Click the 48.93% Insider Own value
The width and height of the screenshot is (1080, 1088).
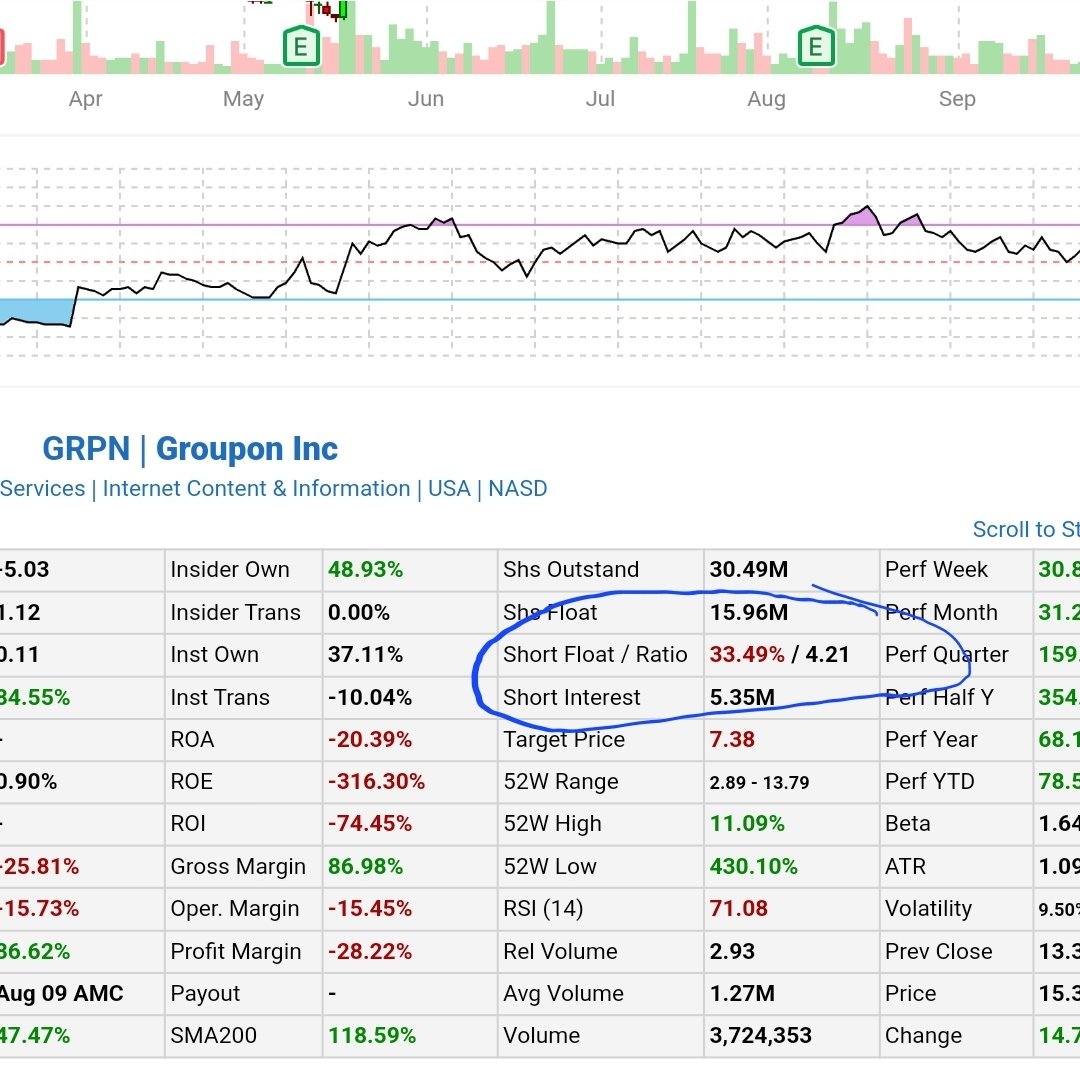[x=365, y=570]
